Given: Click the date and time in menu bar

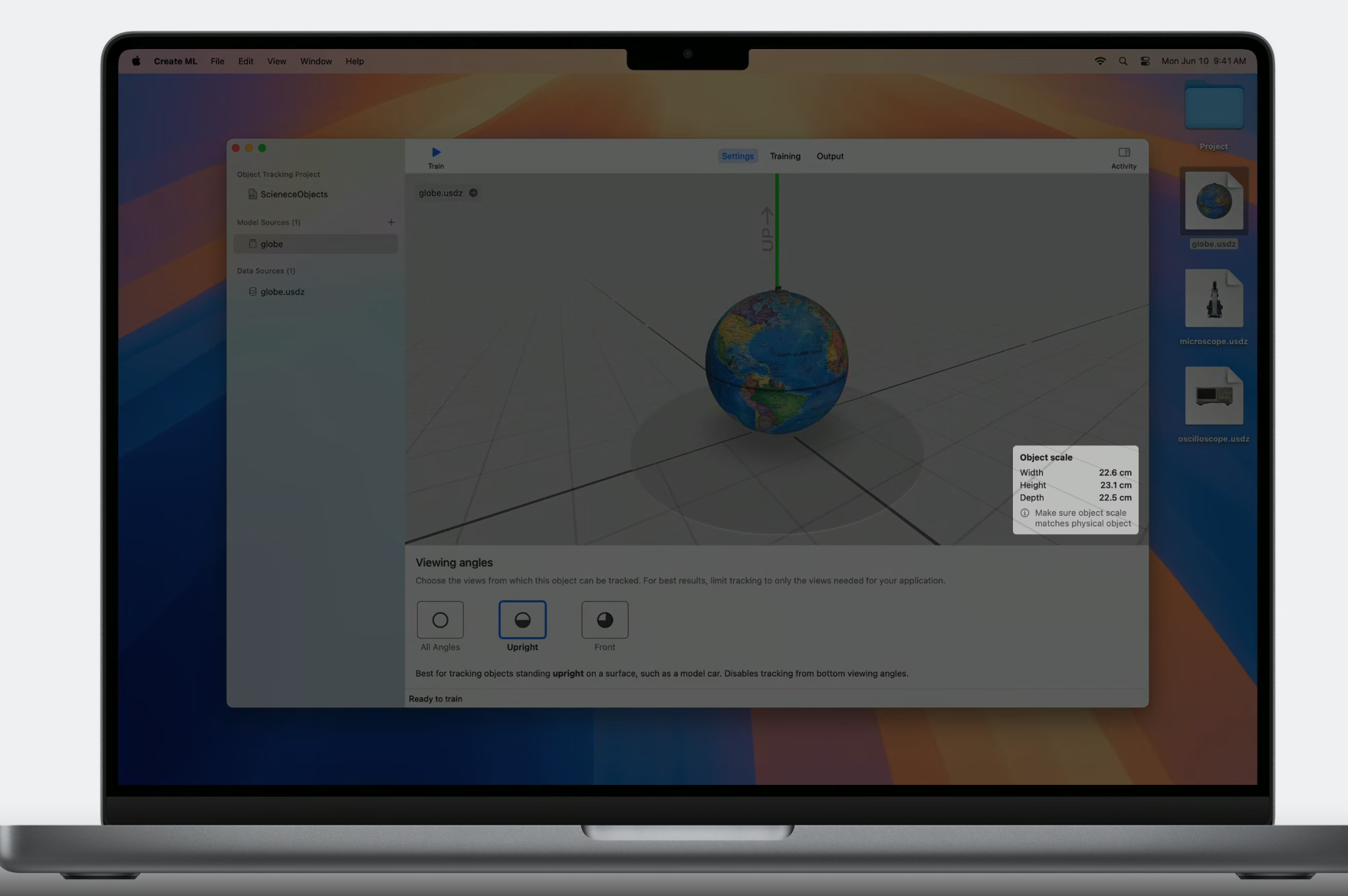Looking at the screenshot, I should tap(1203, 61).
